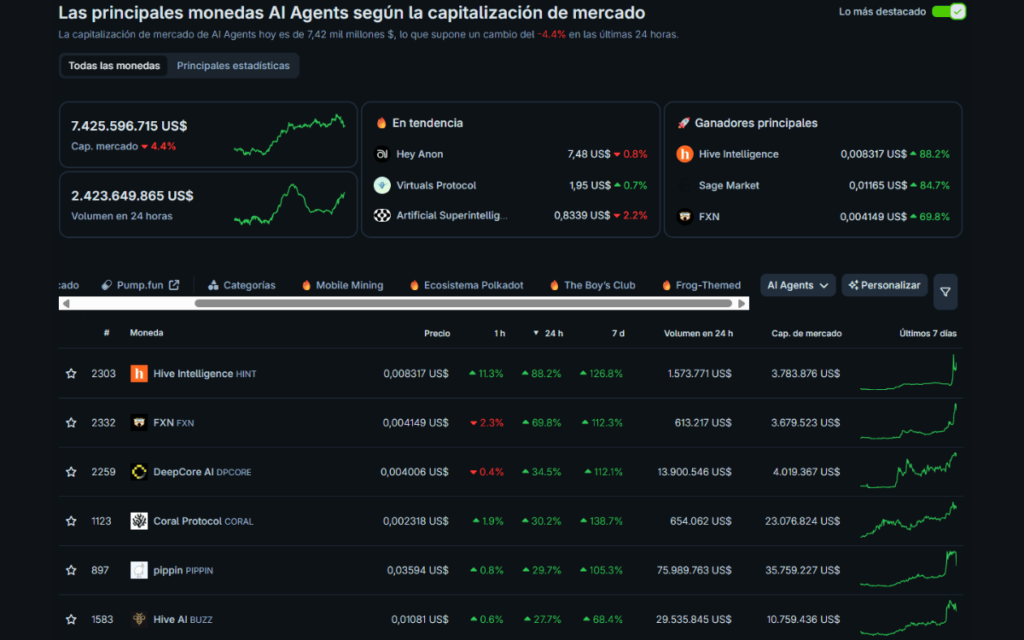Favorite Coral Protocol with star
1024x640 pixels.
click(71, 521)
